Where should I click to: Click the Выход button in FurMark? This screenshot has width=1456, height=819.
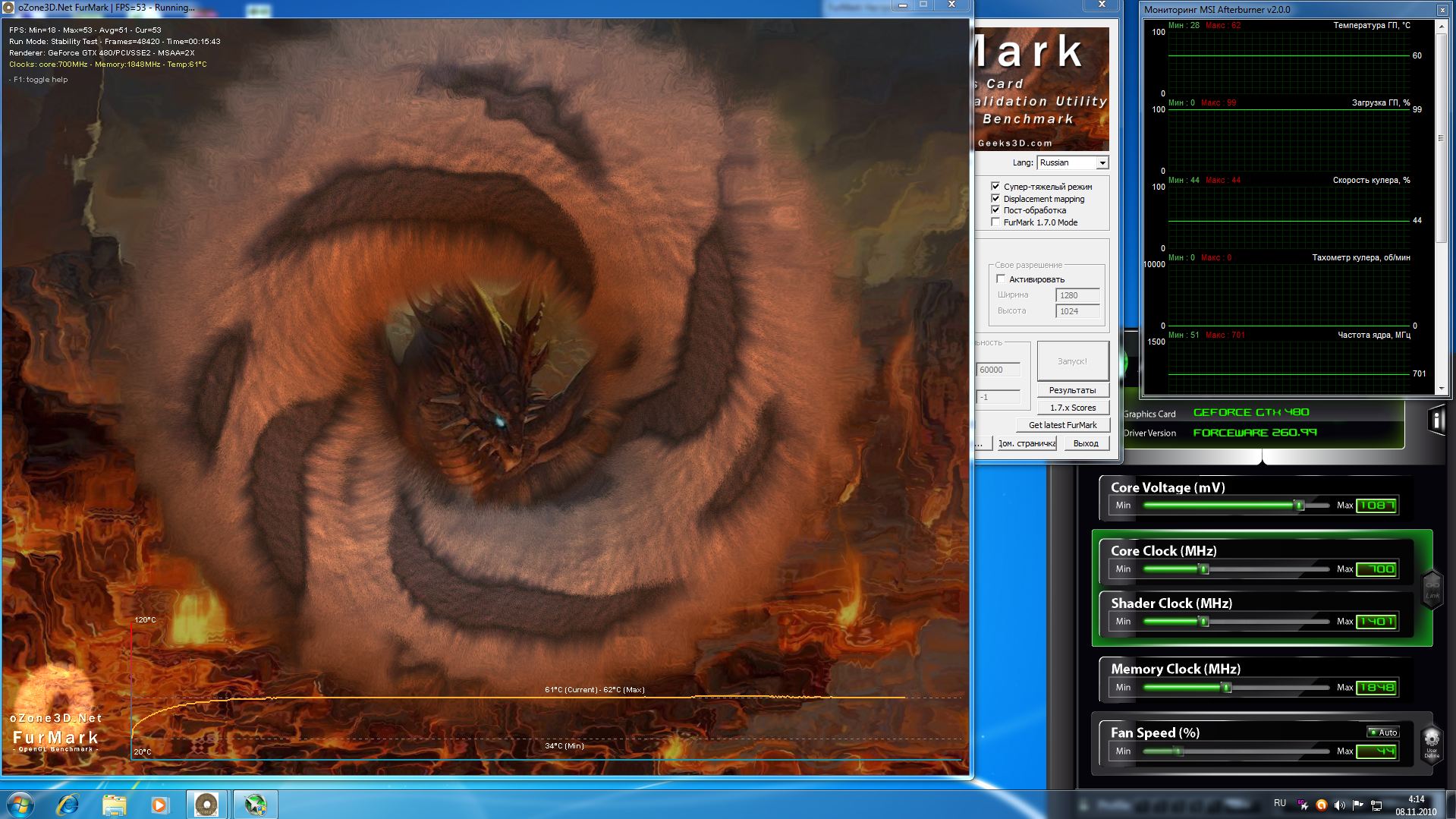[x=1086, y=443]
